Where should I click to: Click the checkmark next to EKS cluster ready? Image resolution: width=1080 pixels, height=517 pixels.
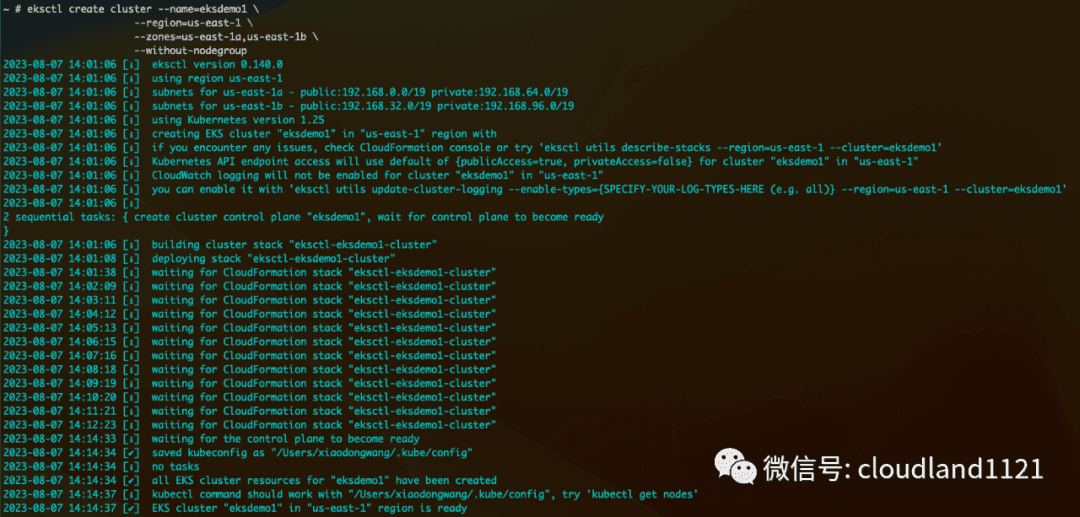click(x=130, y=508)
